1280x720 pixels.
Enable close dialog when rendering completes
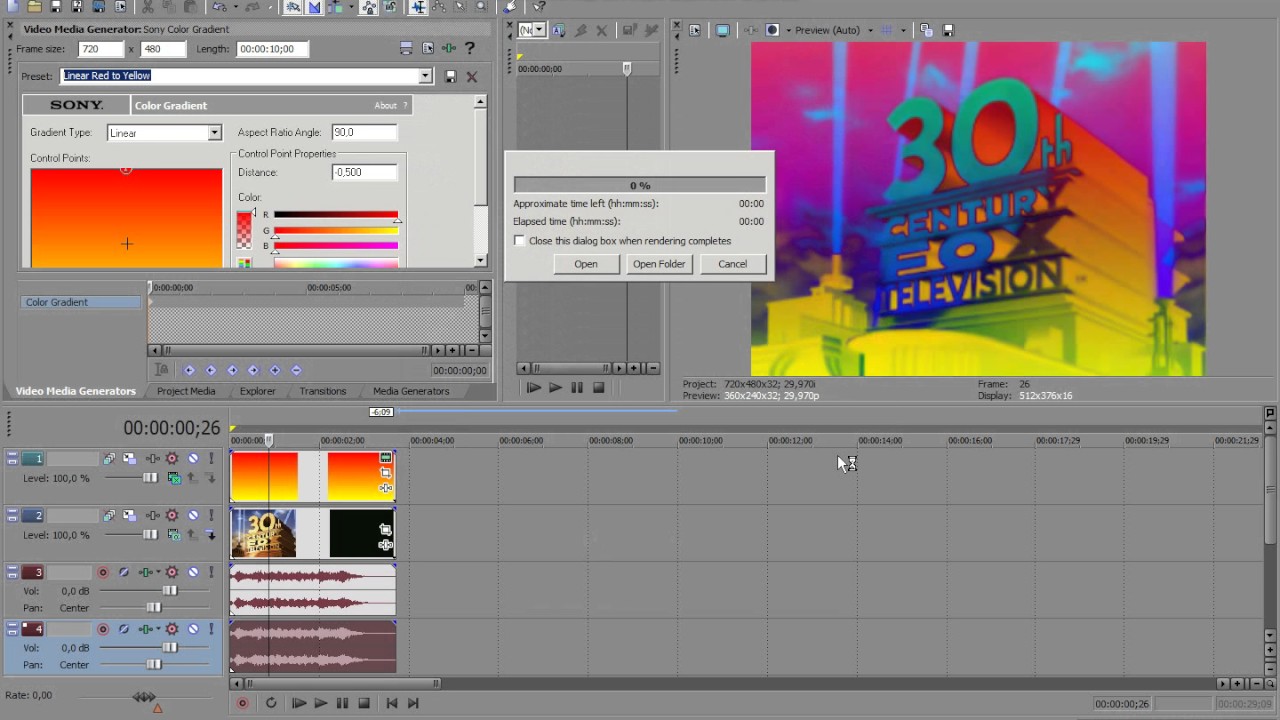coord(519,241)
